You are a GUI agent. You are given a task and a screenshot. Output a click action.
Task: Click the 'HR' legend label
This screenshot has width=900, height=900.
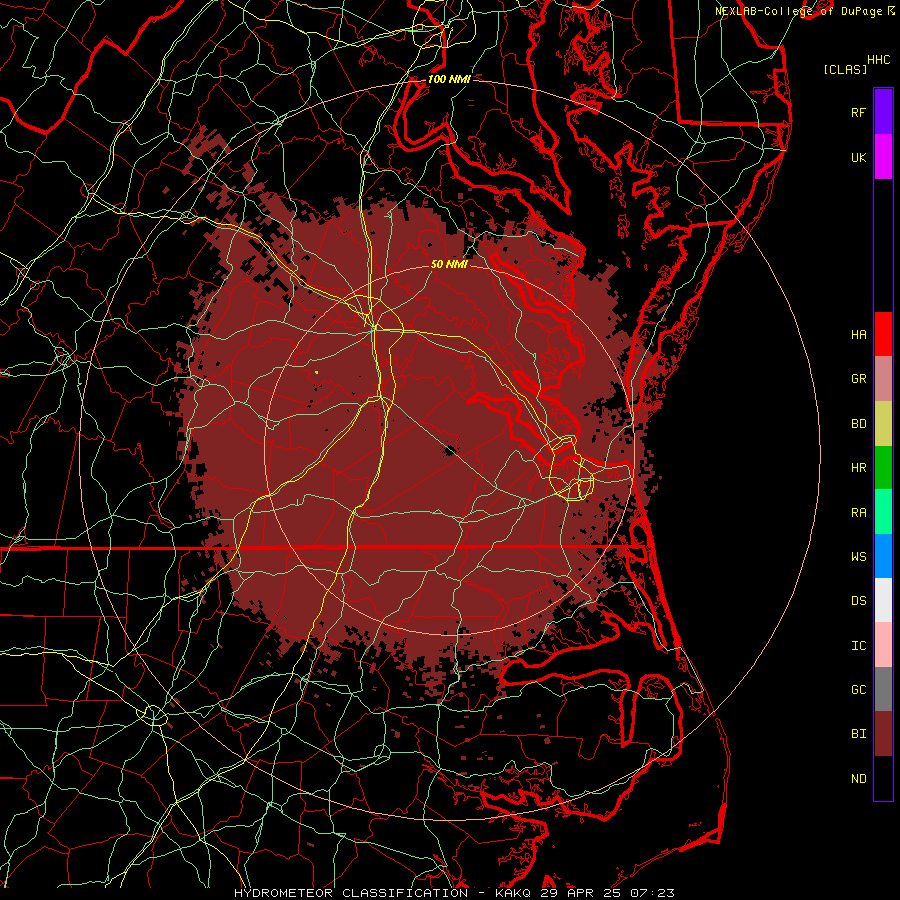point(858,468)
